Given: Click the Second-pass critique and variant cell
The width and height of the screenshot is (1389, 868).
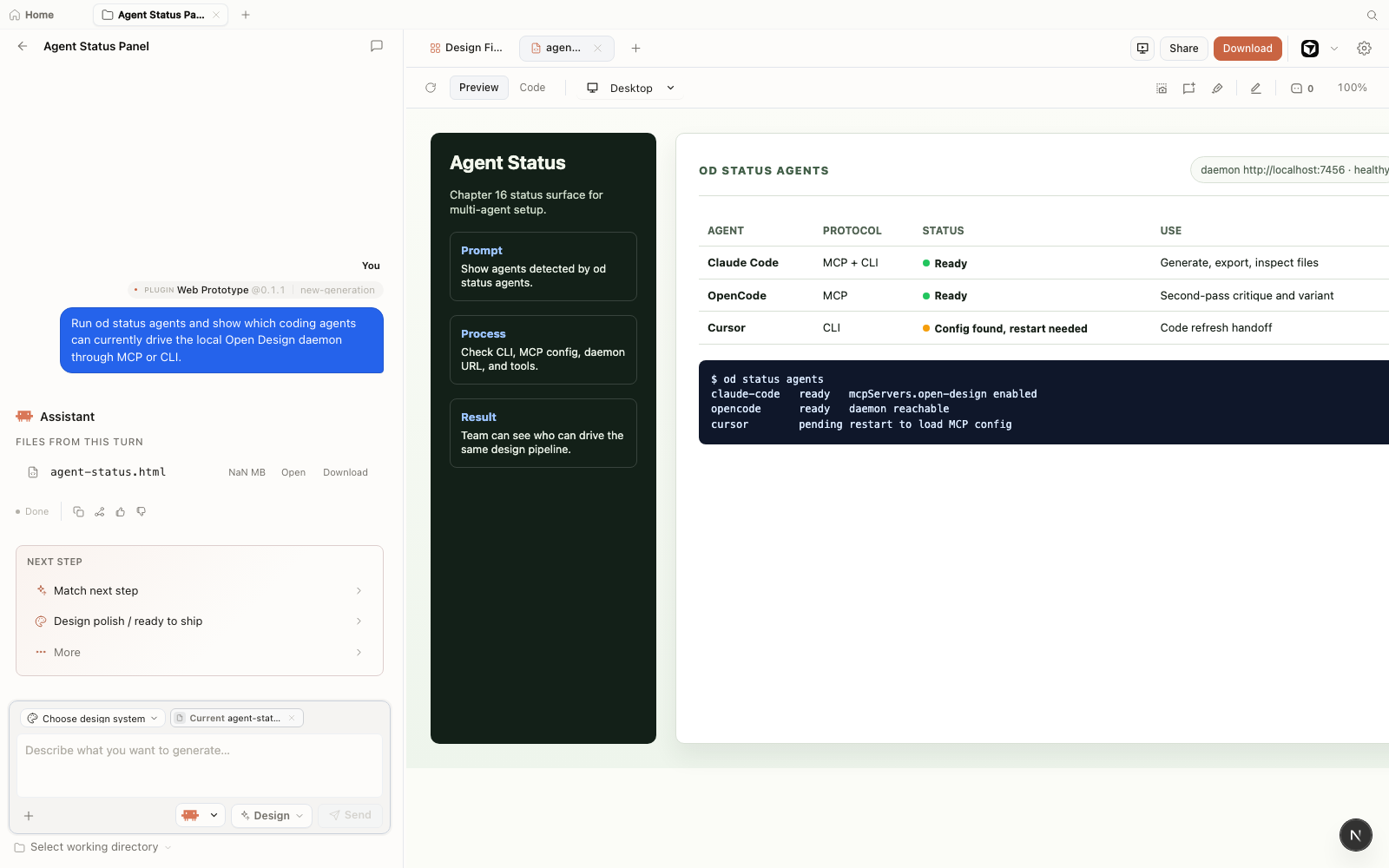Looking at the screenshot, I should pos(1247,296).
